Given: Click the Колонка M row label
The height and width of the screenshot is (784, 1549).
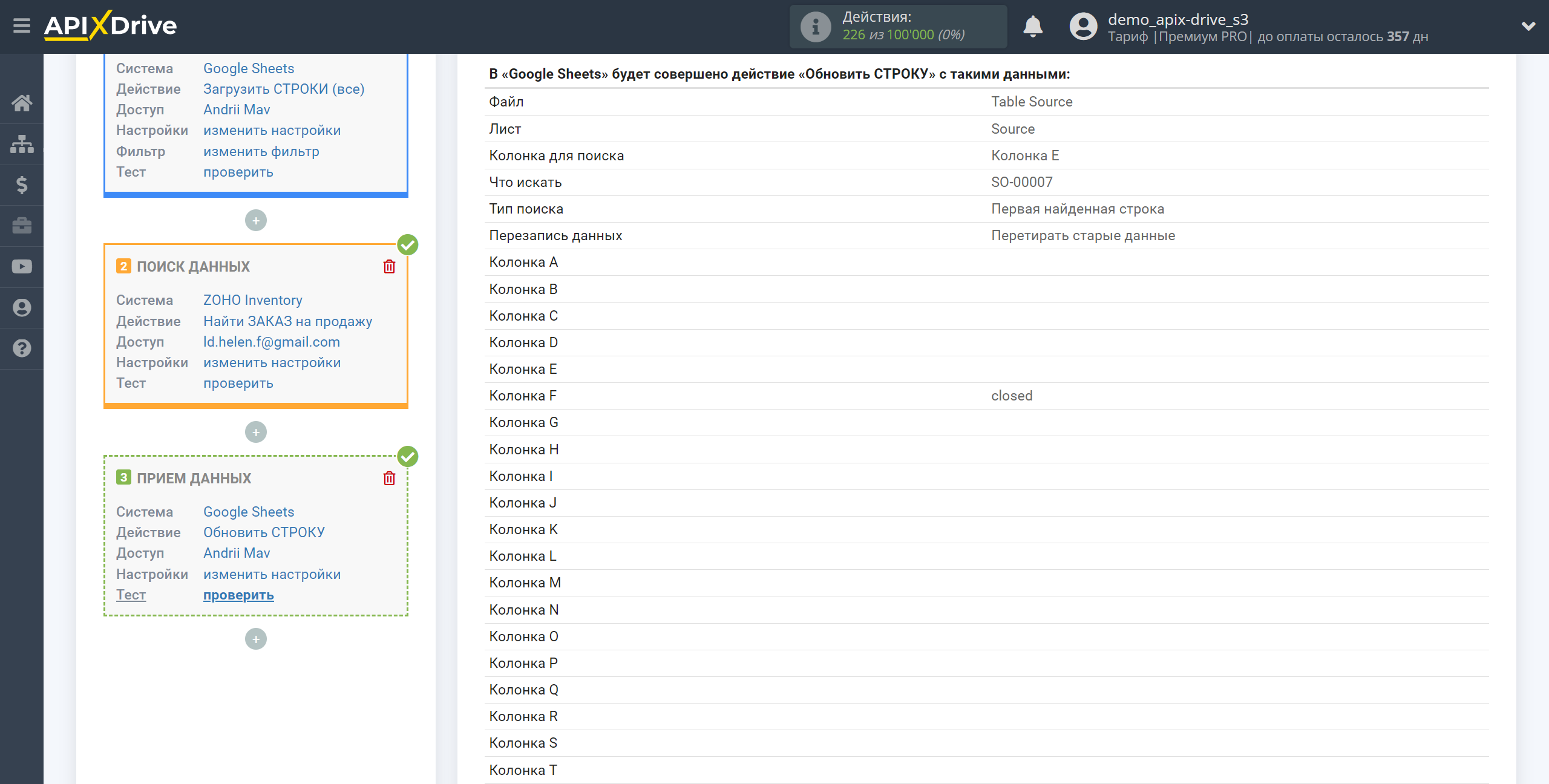Looking at the screenshot, I should [x=525, y=583].
